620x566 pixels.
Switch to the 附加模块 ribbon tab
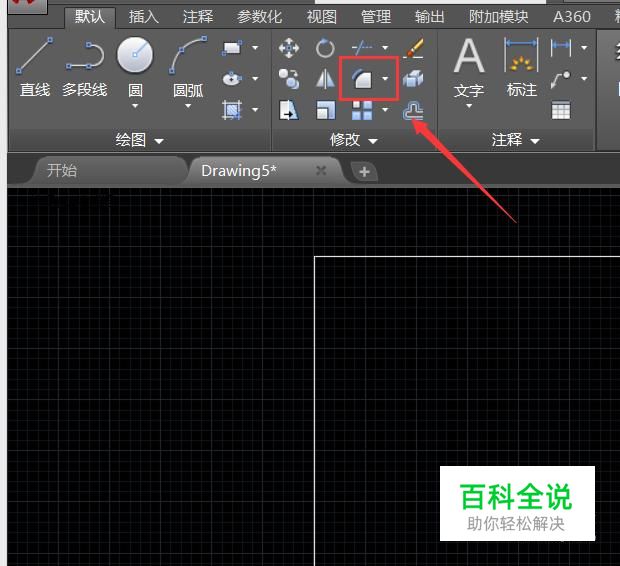499,17
